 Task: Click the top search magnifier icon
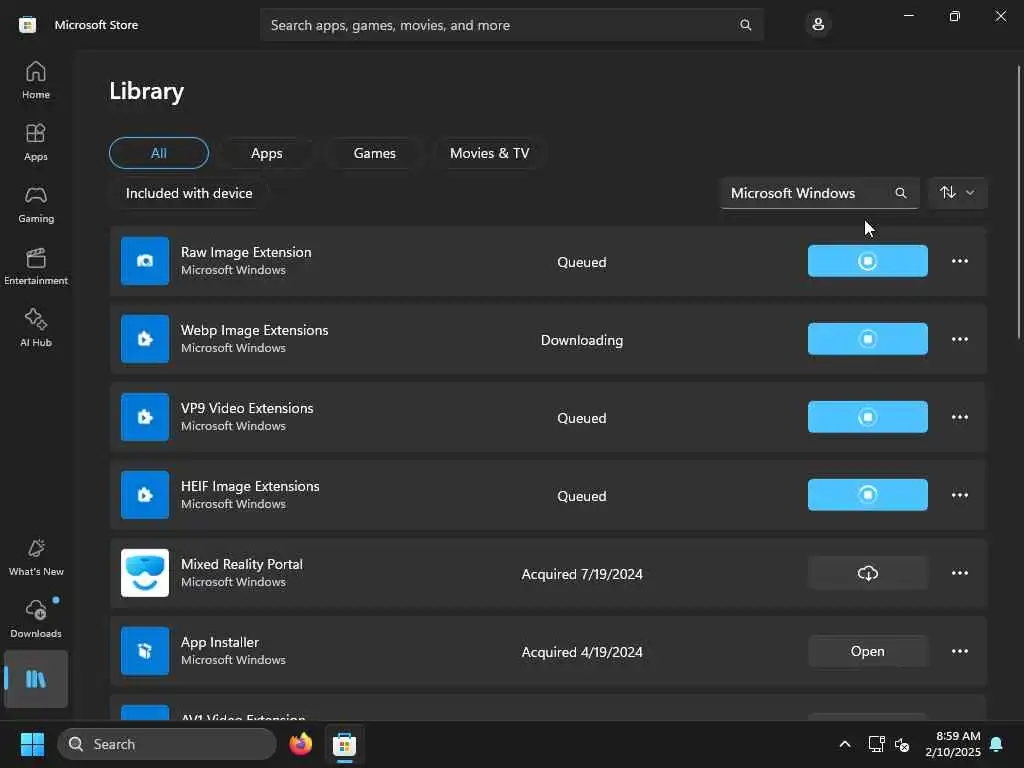tap(745, 25)
